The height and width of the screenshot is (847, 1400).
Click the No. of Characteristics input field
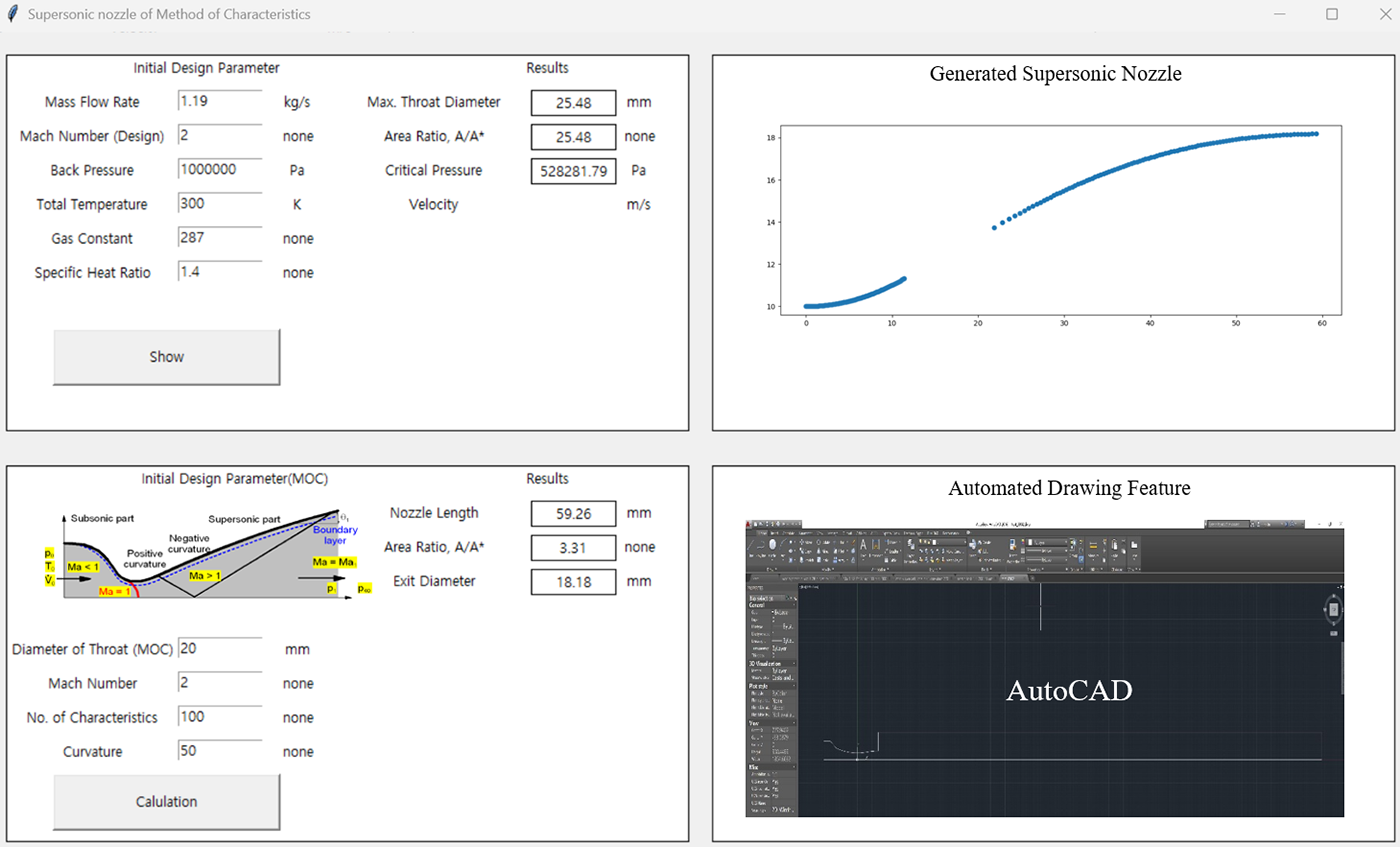pos(220,717)
